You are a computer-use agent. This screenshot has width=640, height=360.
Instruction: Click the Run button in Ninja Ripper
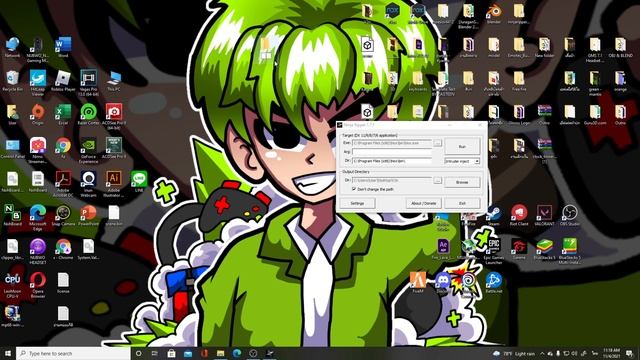pyautogui.click(x=462, y=146)
